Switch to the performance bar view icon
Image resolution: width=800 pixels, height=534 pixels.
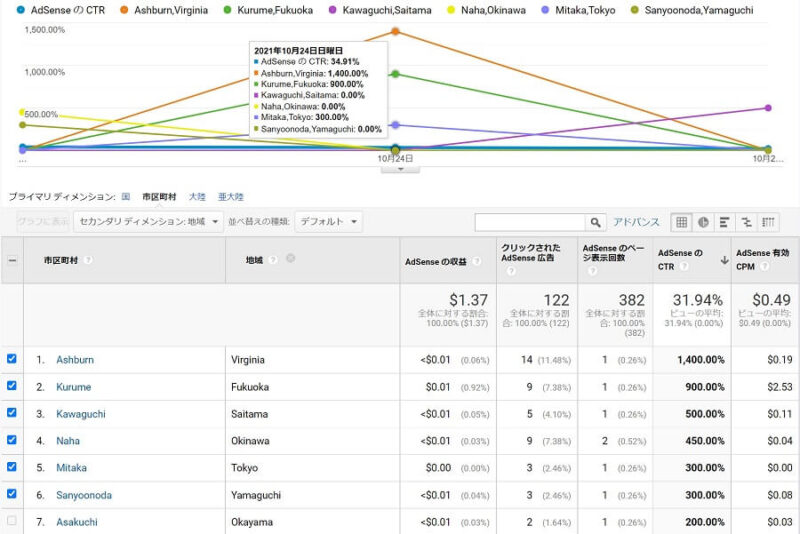[x=724, y=222]
